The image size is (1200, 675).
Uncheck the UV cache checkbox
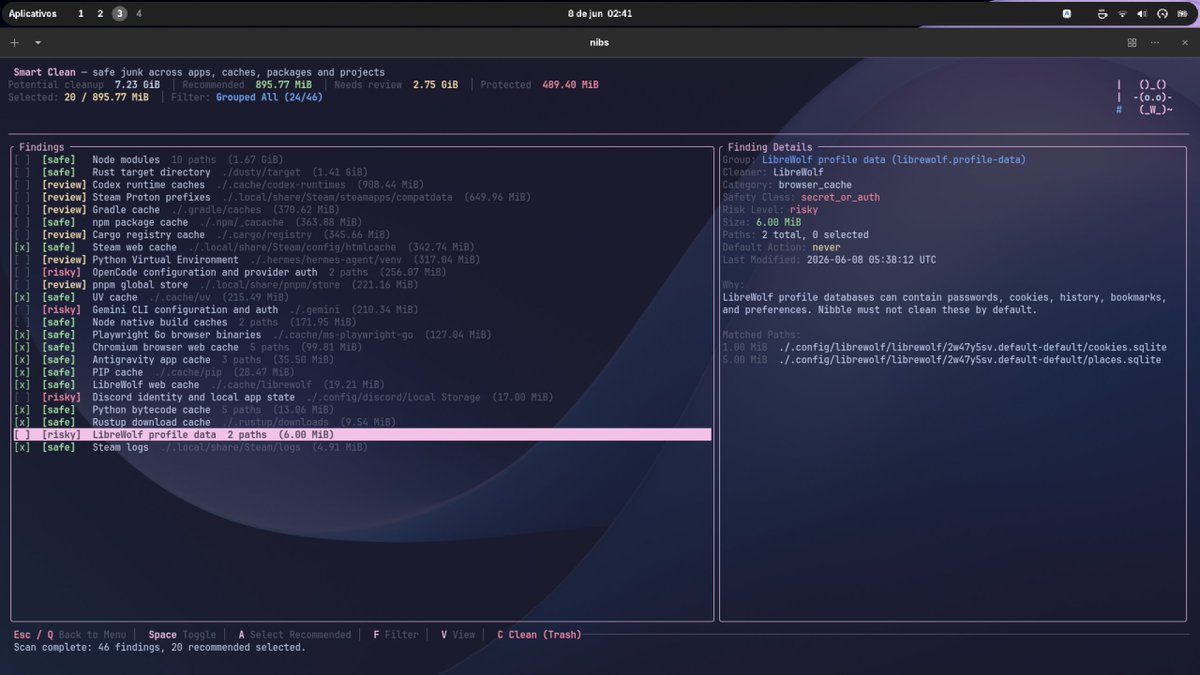pos(22,297)
